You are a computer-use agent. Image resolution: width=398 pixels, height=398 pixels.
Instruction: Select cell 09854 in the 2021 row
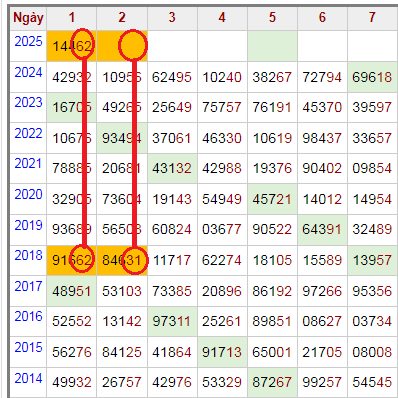[x=372, y=168]
